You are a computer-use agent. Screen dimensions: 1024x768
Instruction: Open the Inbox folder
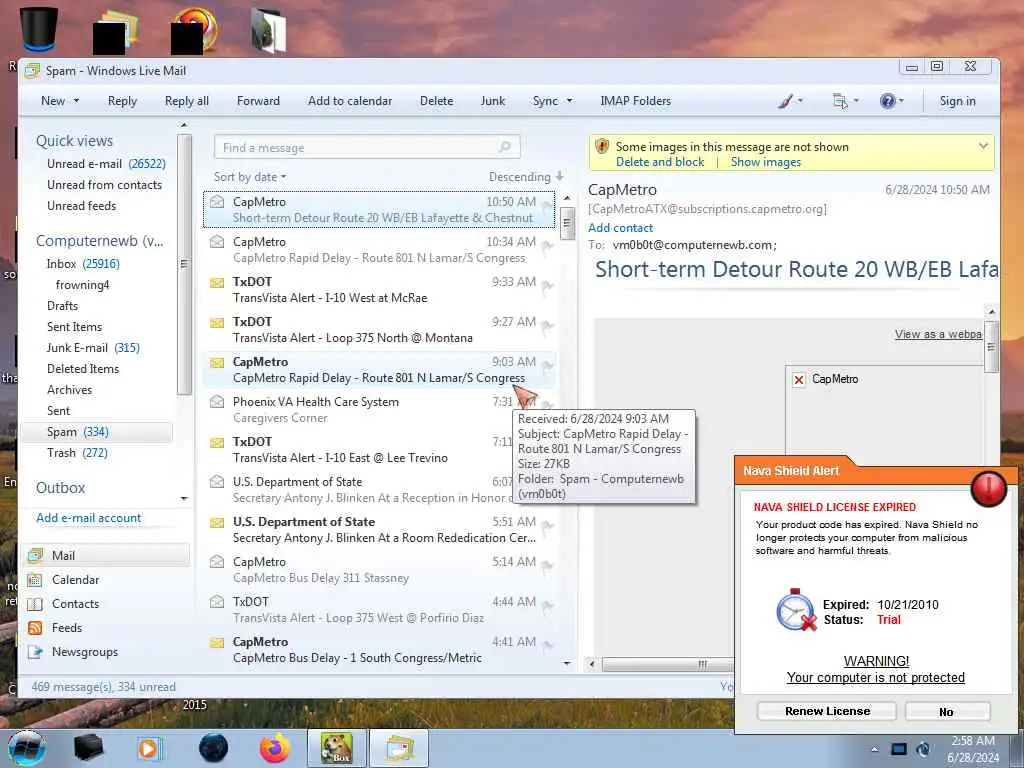(x=83, y=264)
